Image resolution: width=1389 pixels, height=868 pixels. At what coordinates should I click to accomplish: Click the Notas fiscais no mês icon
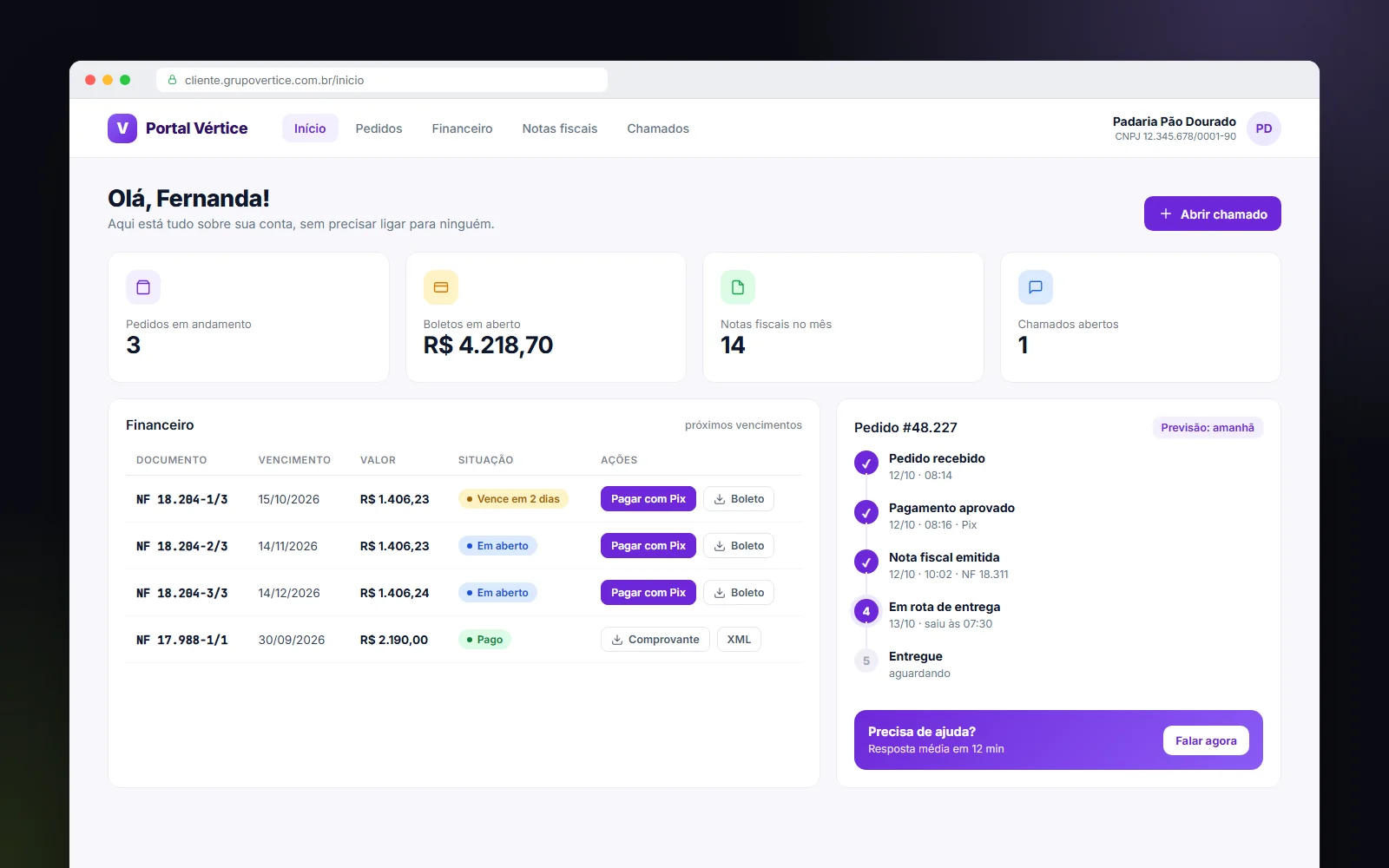[738, 287]
